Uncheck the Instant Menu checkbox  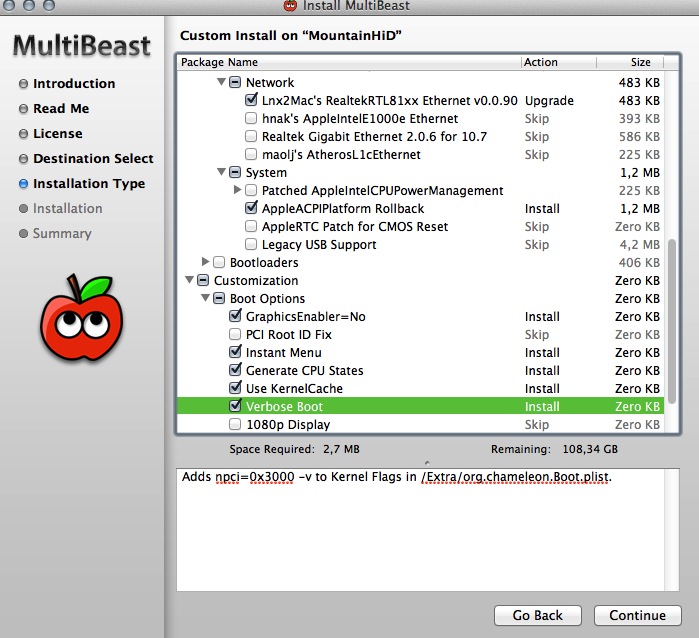tap(235, 352)
